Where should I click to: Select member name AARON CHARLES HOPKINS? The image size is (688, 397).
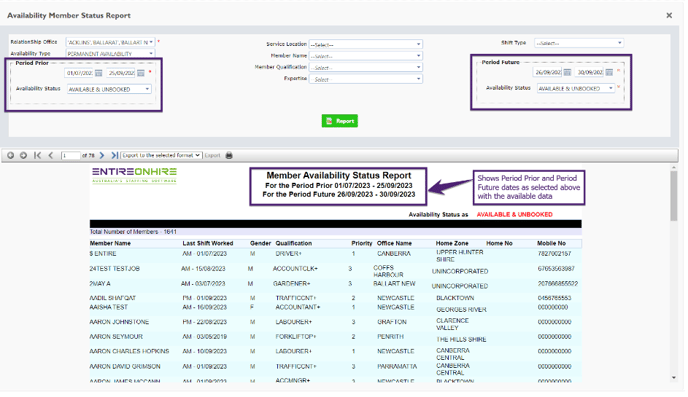(129, 351)
